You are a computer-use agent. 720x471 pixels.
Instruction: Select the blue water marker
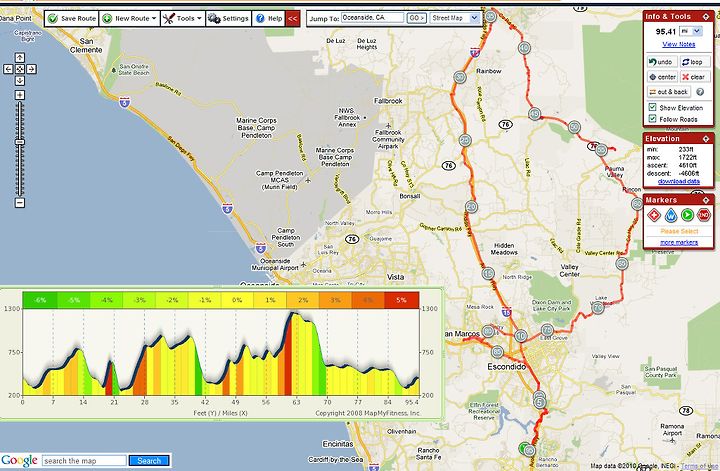(670, 214)
